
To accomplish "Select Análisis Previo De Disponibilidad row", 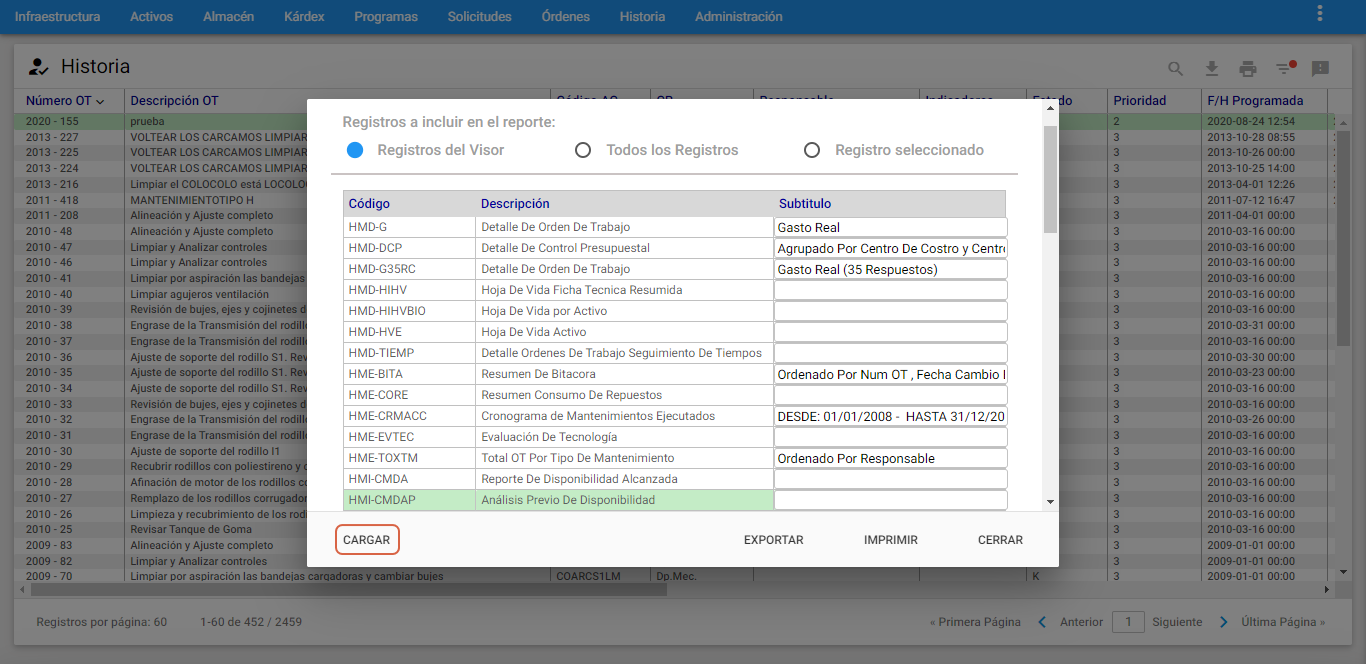I will [675, 500].
